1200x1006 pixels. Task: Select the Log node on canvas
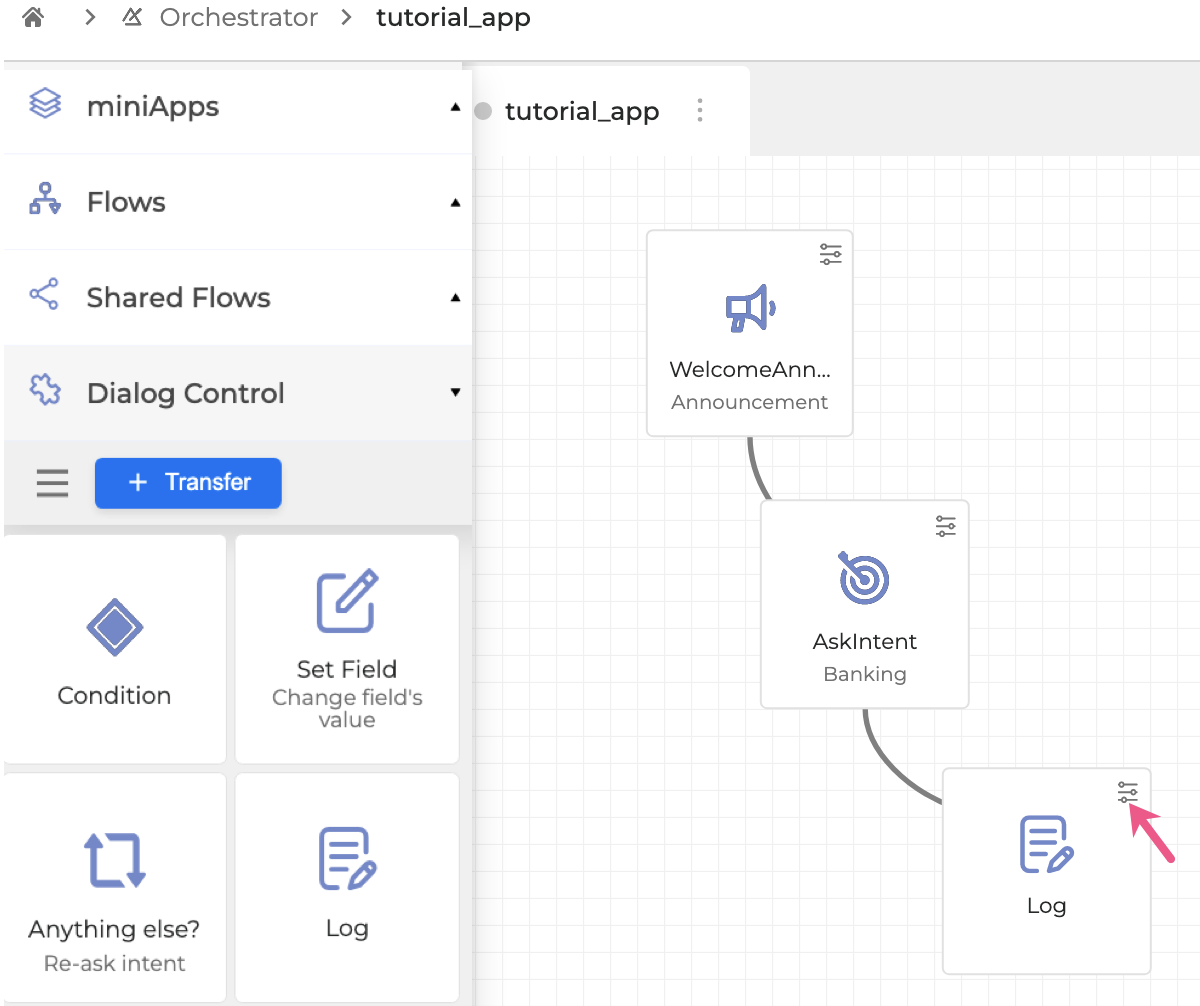(1046, 872)
